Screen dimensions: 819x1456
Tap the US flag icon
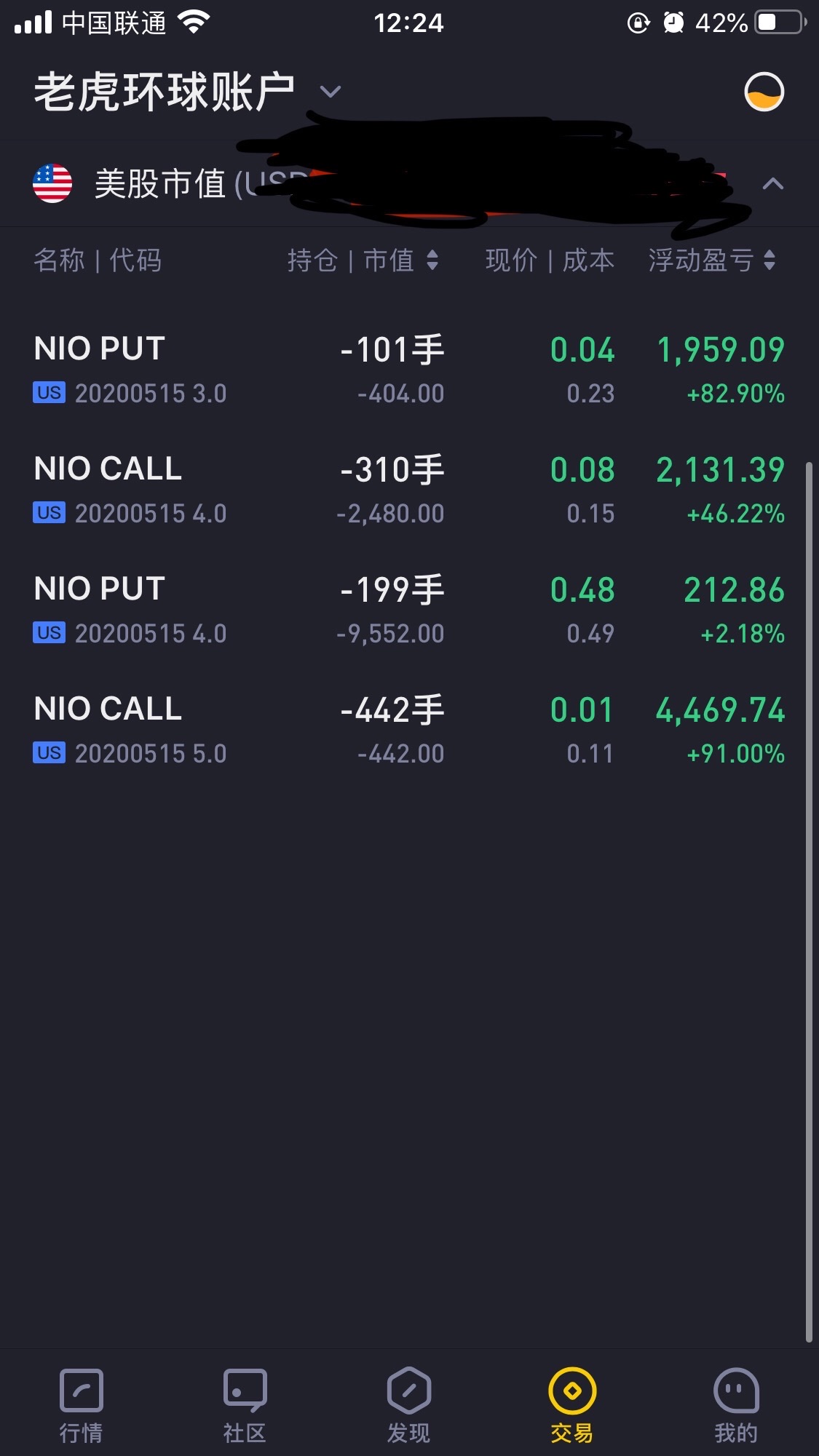point(52,183)
